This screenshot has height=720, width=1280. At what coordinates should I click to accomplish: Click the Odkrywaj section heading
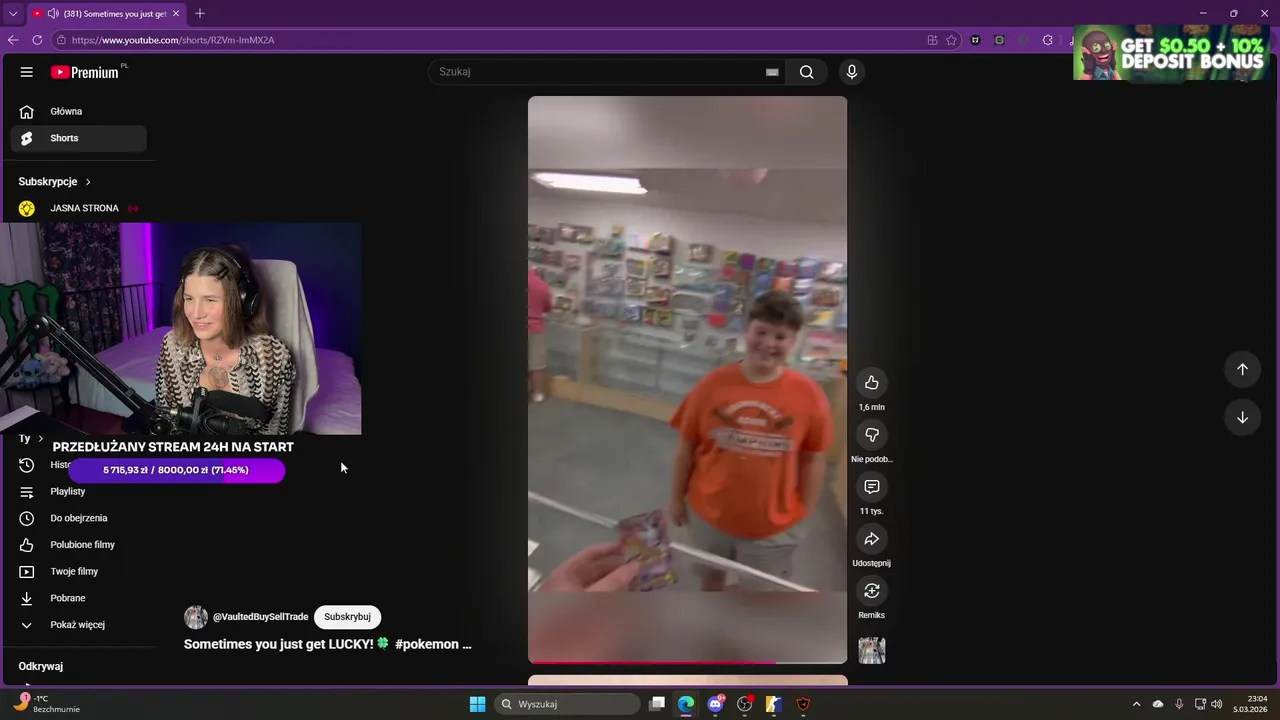tap(40, 666)
